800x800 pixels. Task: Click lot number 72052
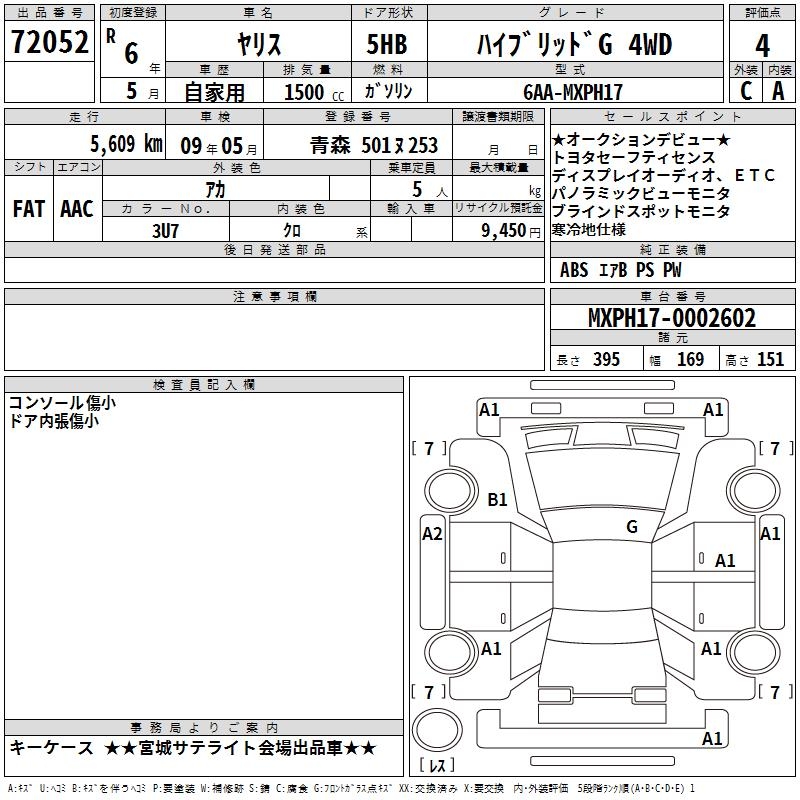[x=49, y=42]
